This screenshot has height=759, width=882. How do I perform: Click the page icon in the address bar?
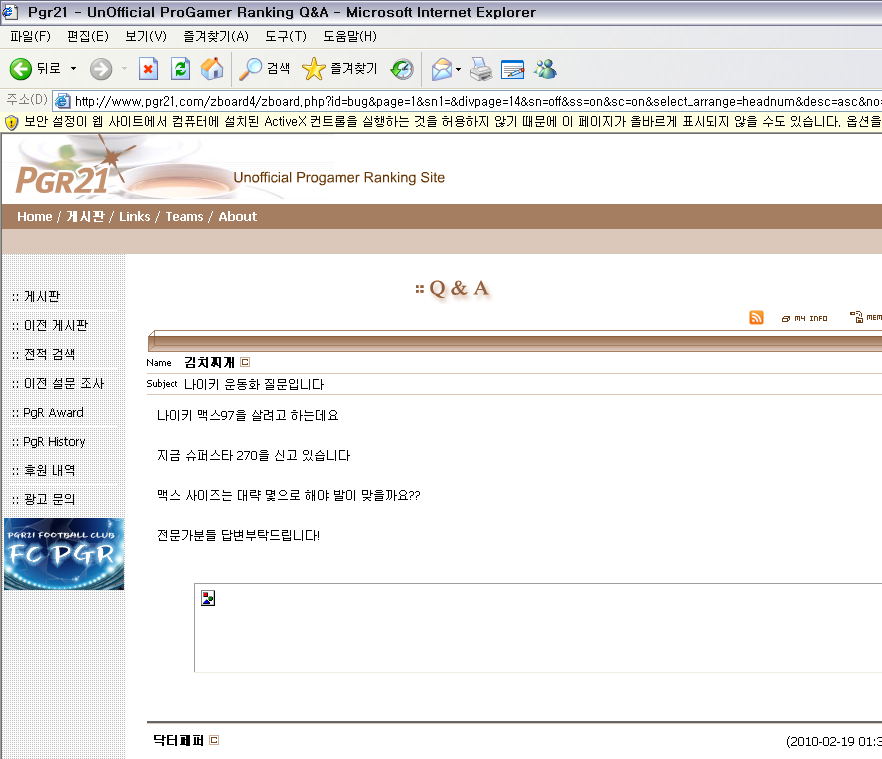62,101
